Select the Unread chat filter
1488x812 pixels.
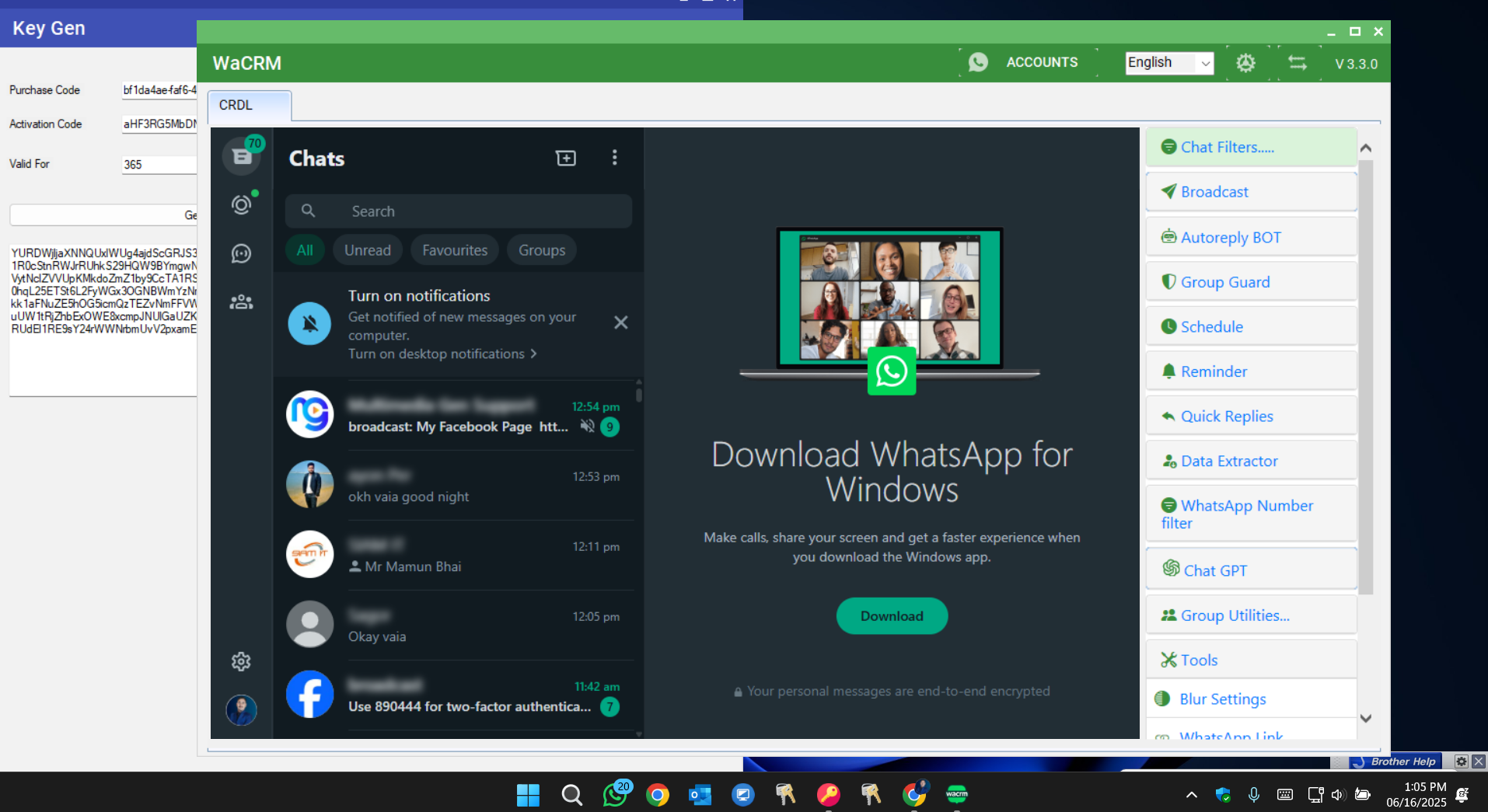368,250
